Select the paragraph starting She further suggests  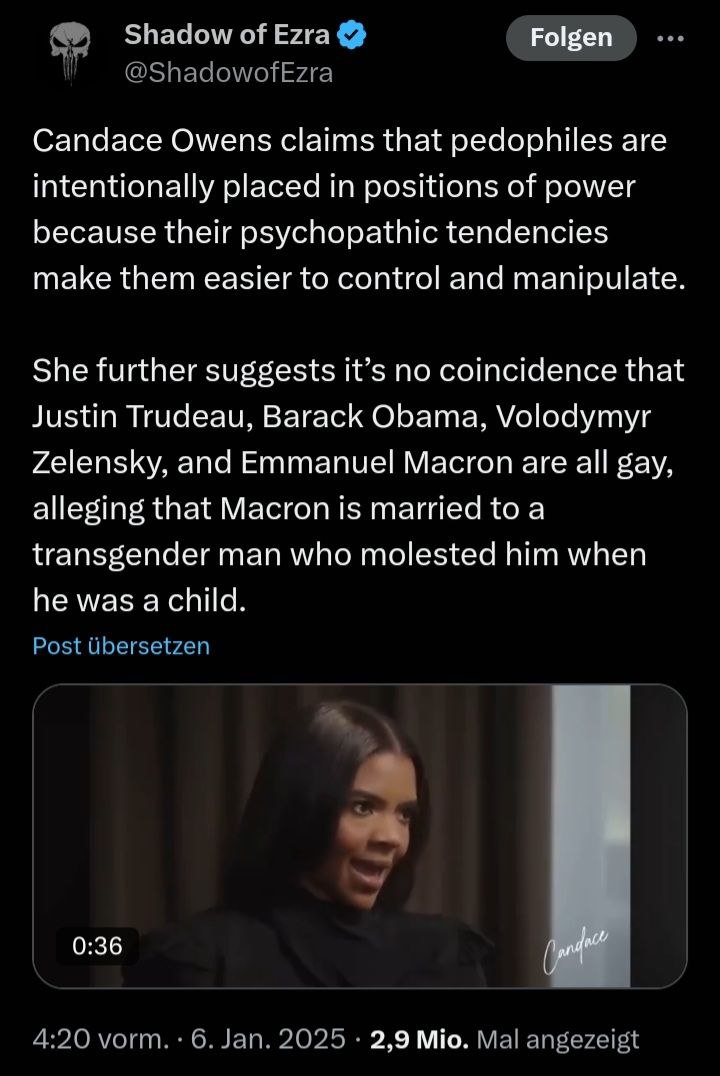point(358,485)
